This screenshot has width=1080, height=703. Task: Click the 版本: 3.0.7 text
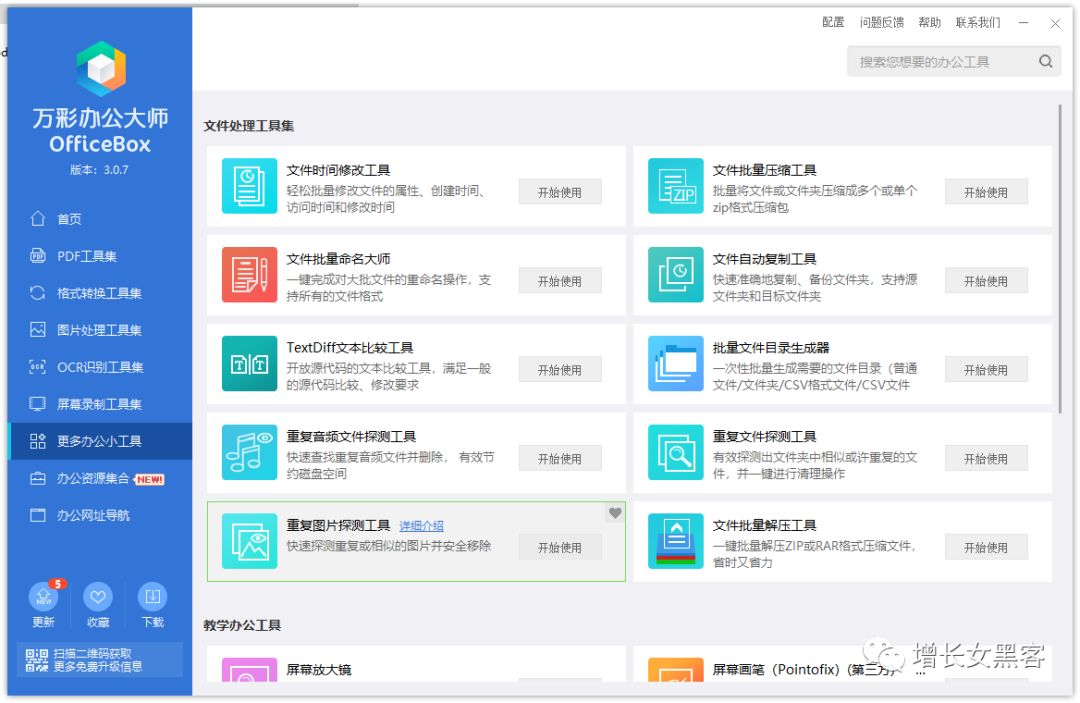click(99, 170)
